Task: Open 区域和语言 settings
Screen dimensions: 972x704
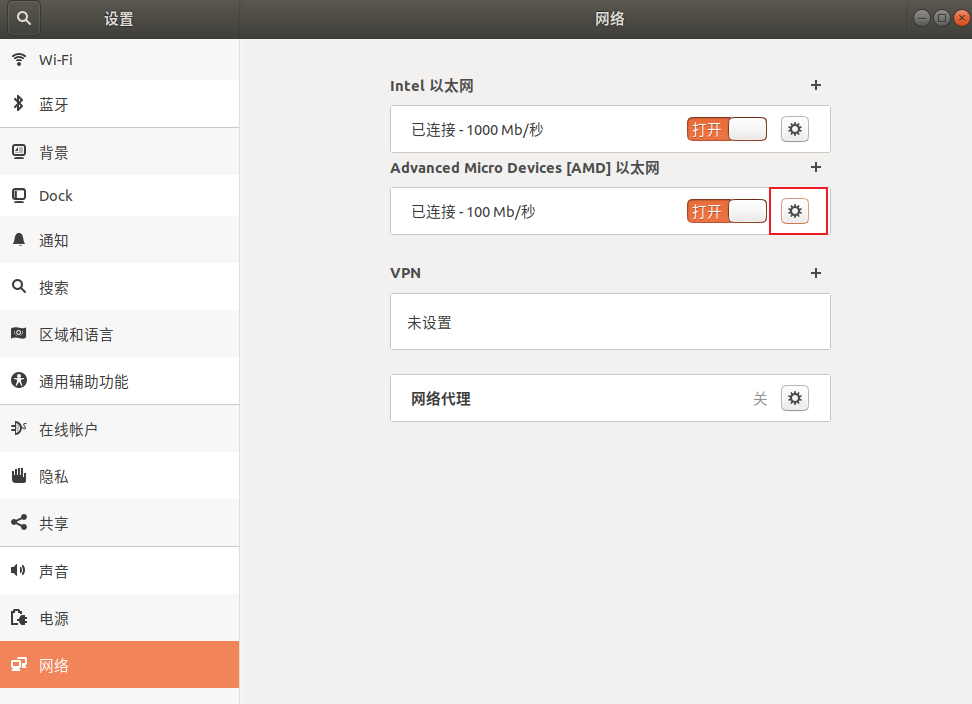Action: pos(119,334)
